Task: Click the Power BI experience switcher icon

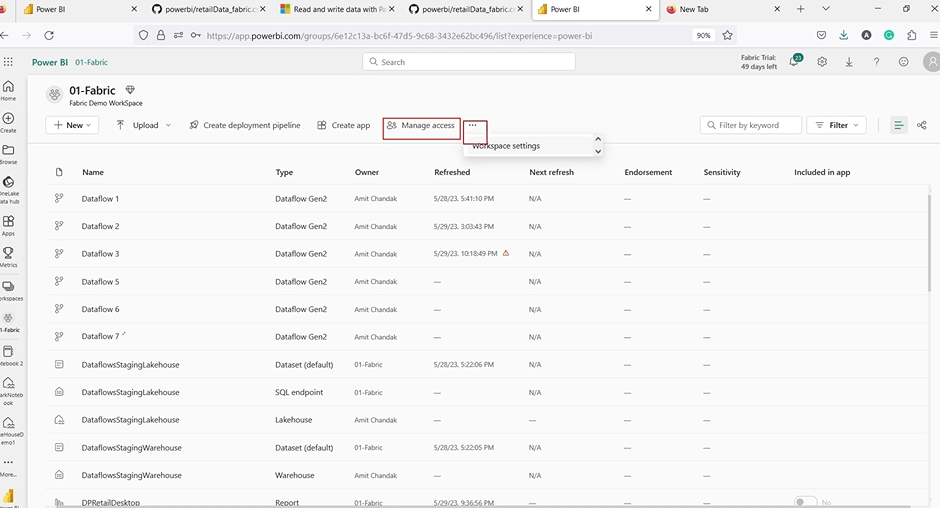Action: click(8, 497)
